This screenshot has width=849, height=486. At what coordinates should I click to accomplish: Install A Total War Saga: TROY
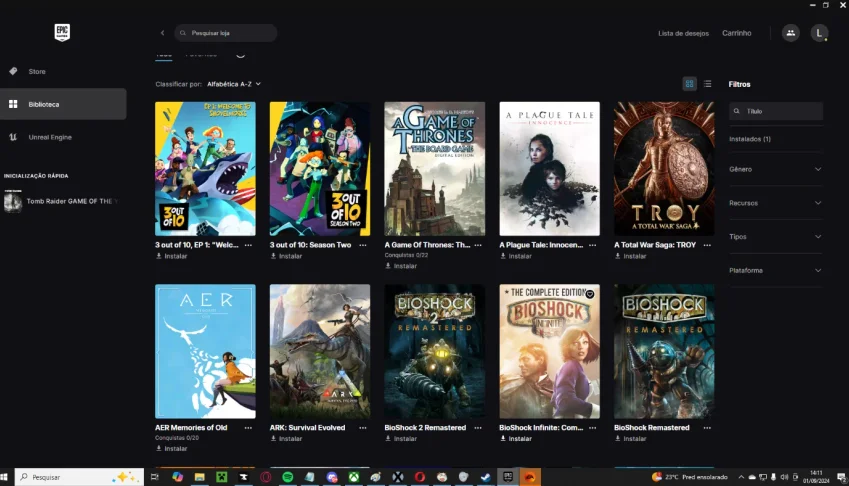(x=631, y=256)
